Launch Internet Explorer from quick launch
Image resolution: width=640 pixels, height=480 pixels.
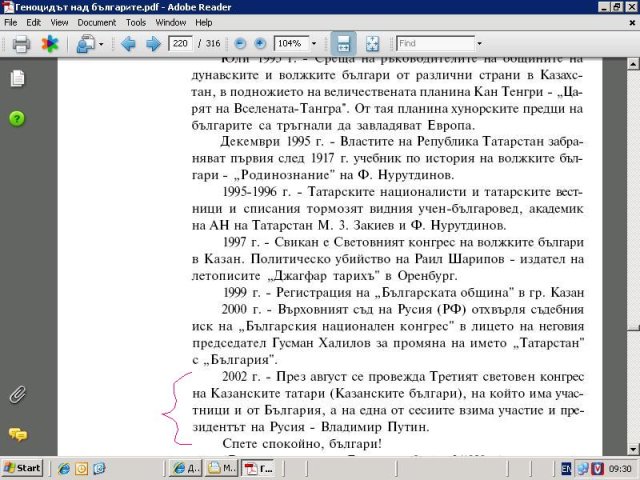pyautogui.click(x=63, y=469)
